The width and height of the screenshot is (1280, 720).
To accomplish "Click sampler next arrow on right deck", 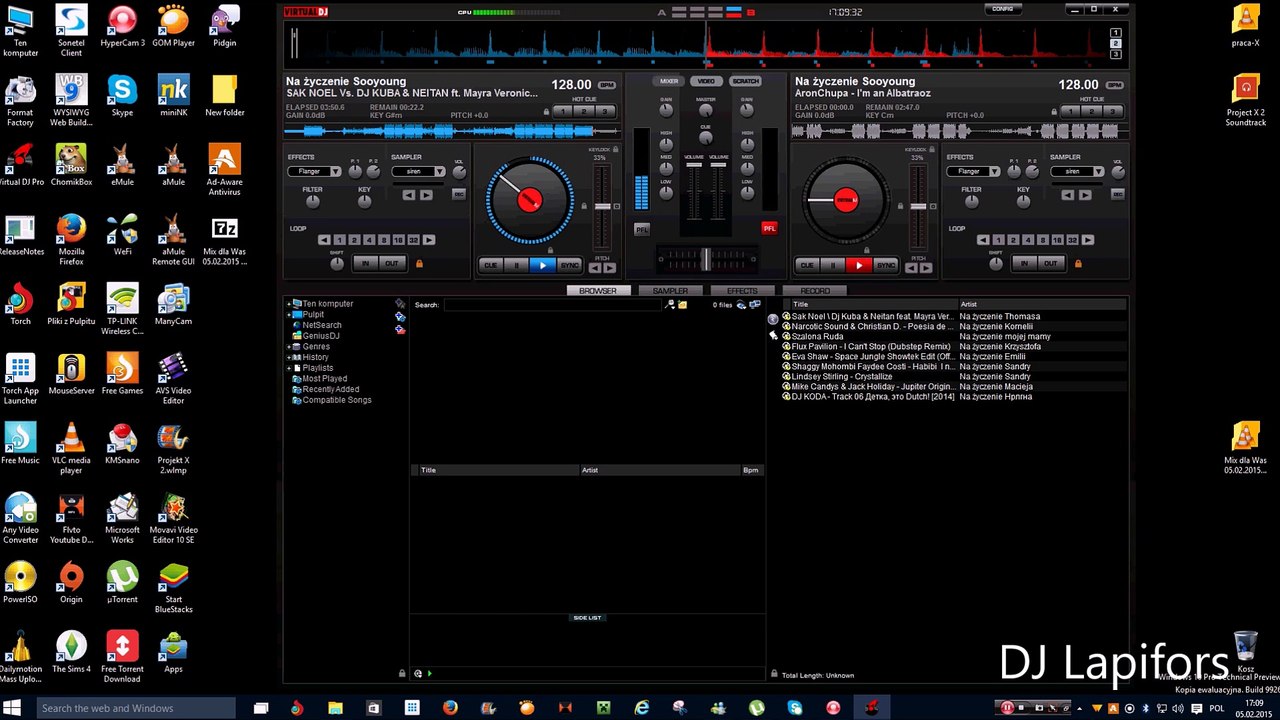I will pyautogui.click(x=1084, y=195).
